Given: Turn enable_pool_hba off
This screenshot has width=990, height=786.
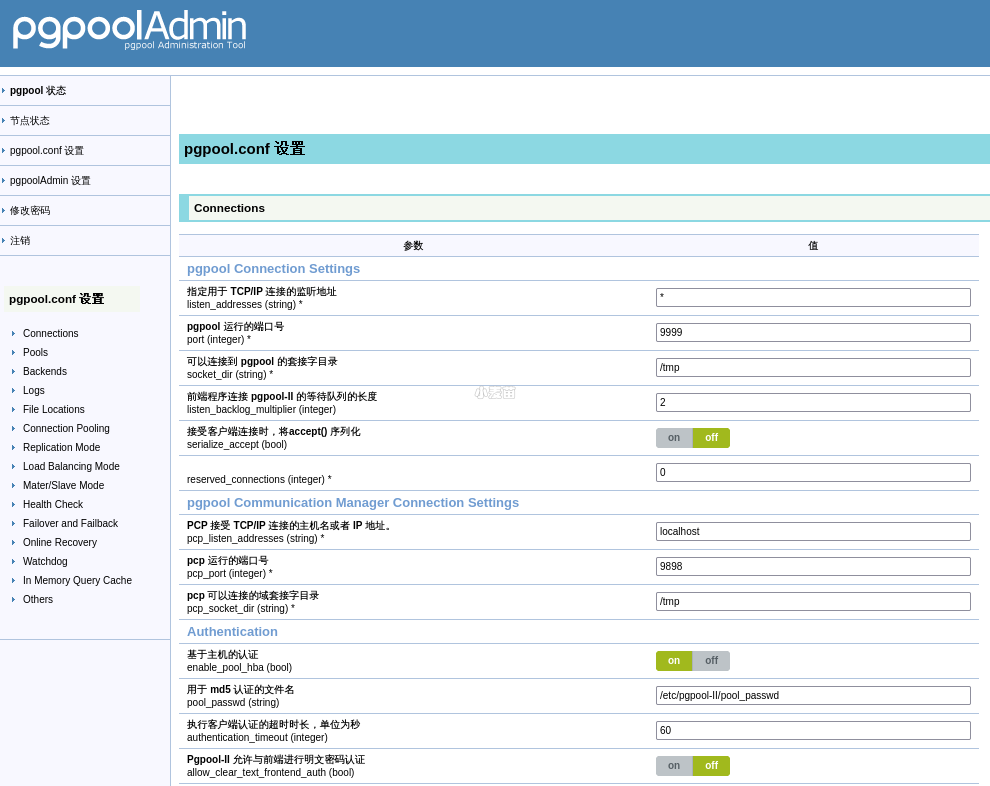Looking at the screenshot, I should click(x=712, y=660).
